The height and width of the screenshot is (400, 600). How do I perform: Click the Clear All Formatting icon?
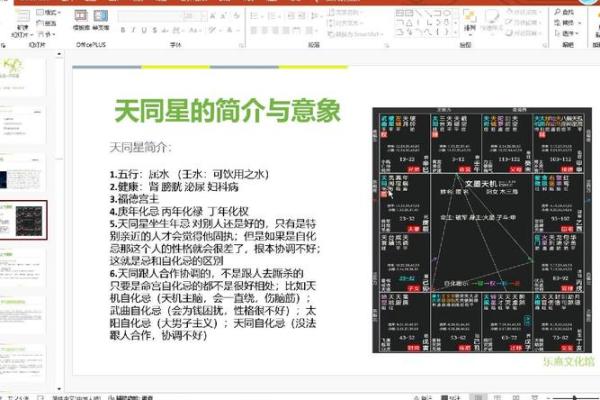(236, 16)
